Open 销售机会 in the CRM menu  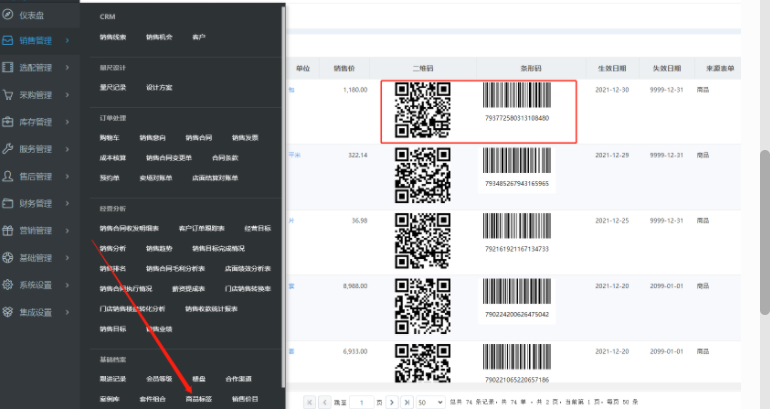159,37
